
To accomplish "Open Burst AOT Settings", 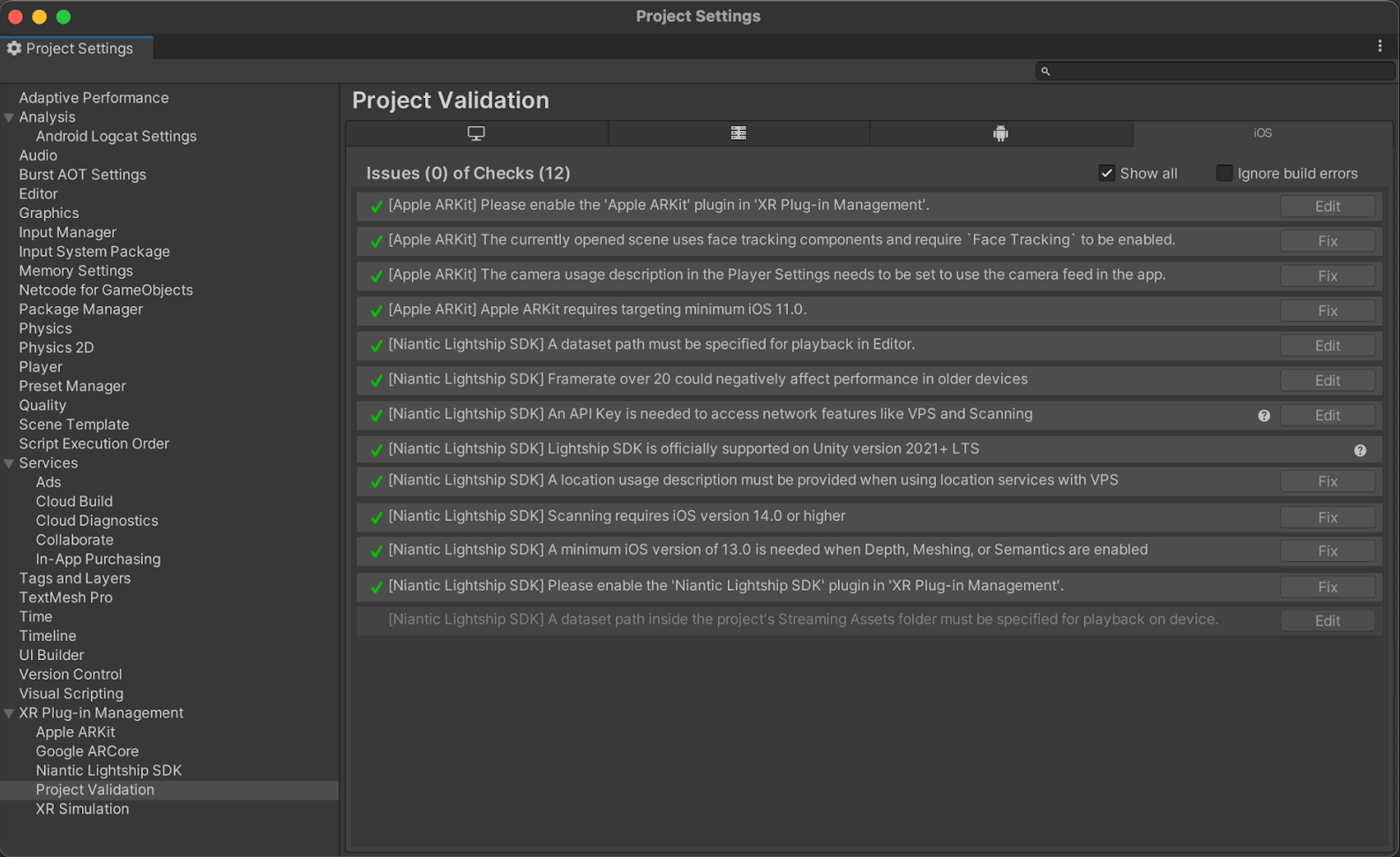I will pyautogui.click(x=82, y=175).
